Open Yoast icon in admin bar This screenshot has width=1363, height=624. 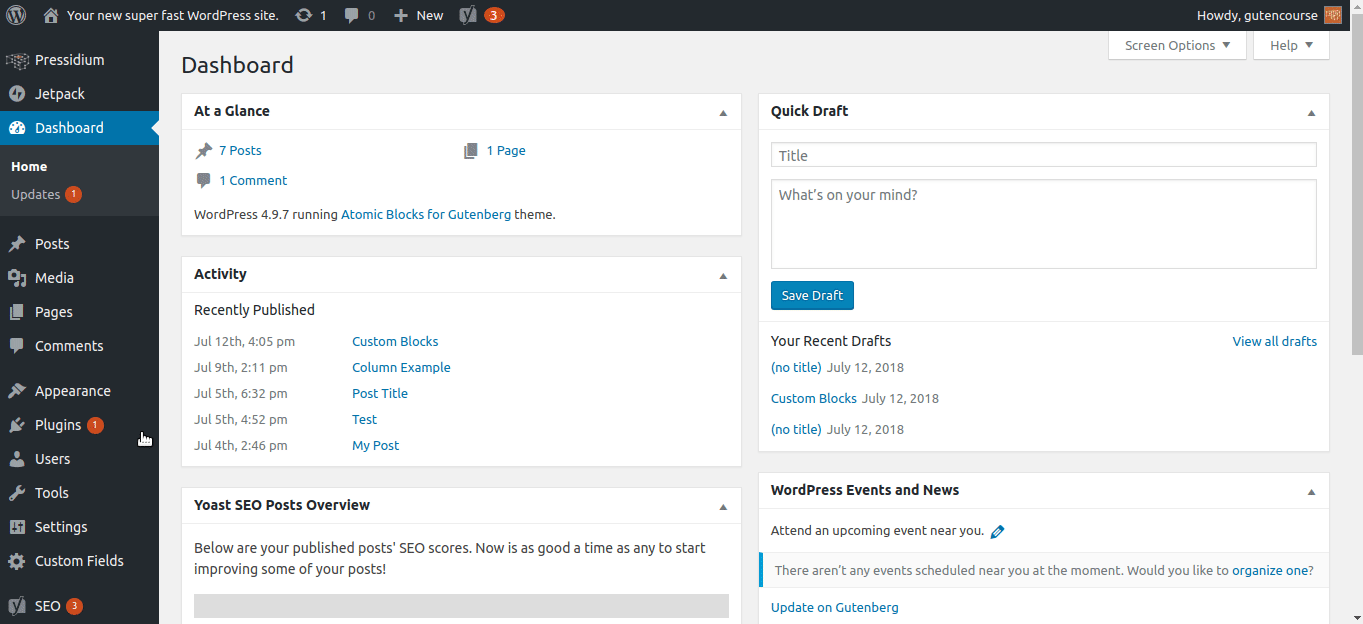(468, 15)
